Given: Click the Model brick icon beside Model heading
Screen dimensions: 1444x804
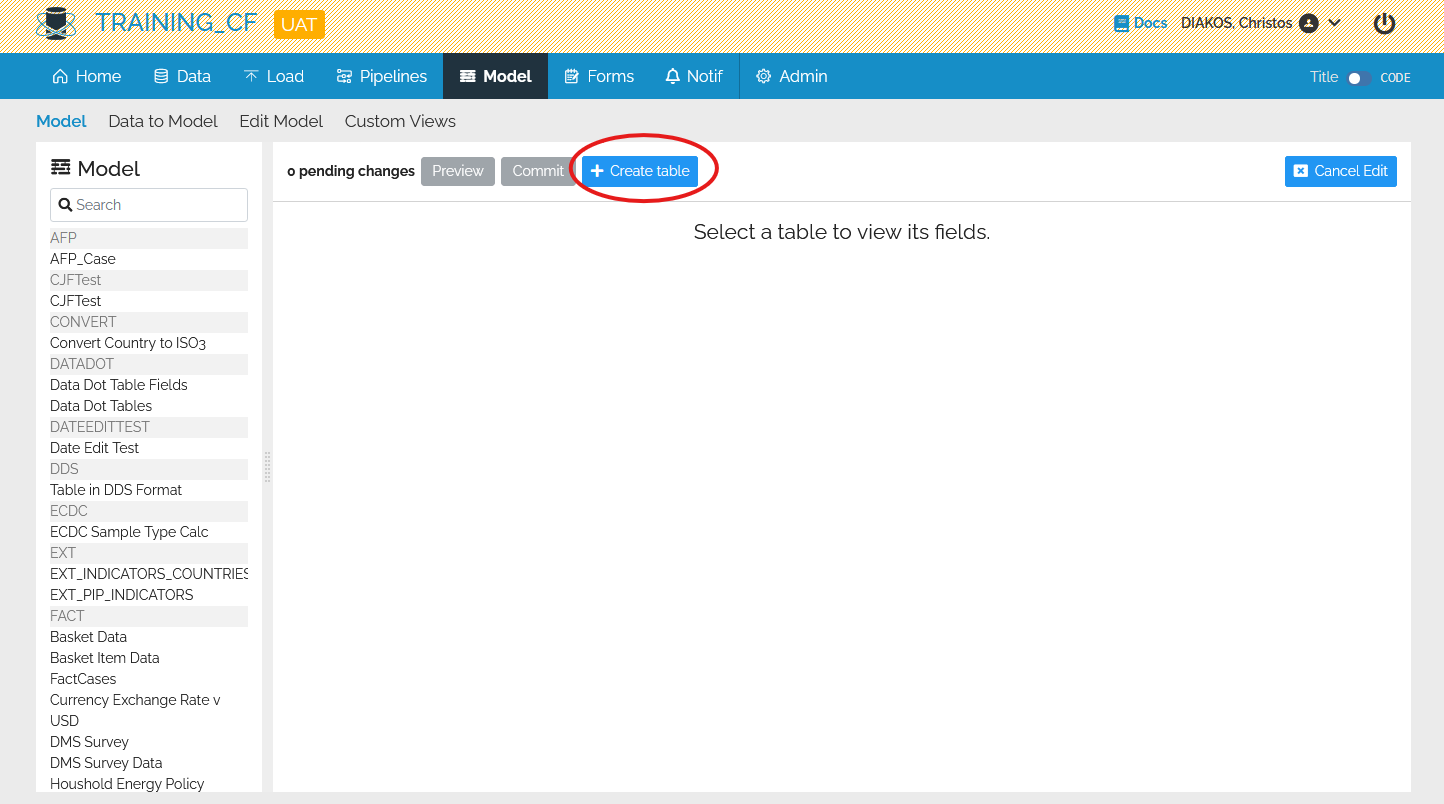Looking at the screenshot, I should [62, 166].
